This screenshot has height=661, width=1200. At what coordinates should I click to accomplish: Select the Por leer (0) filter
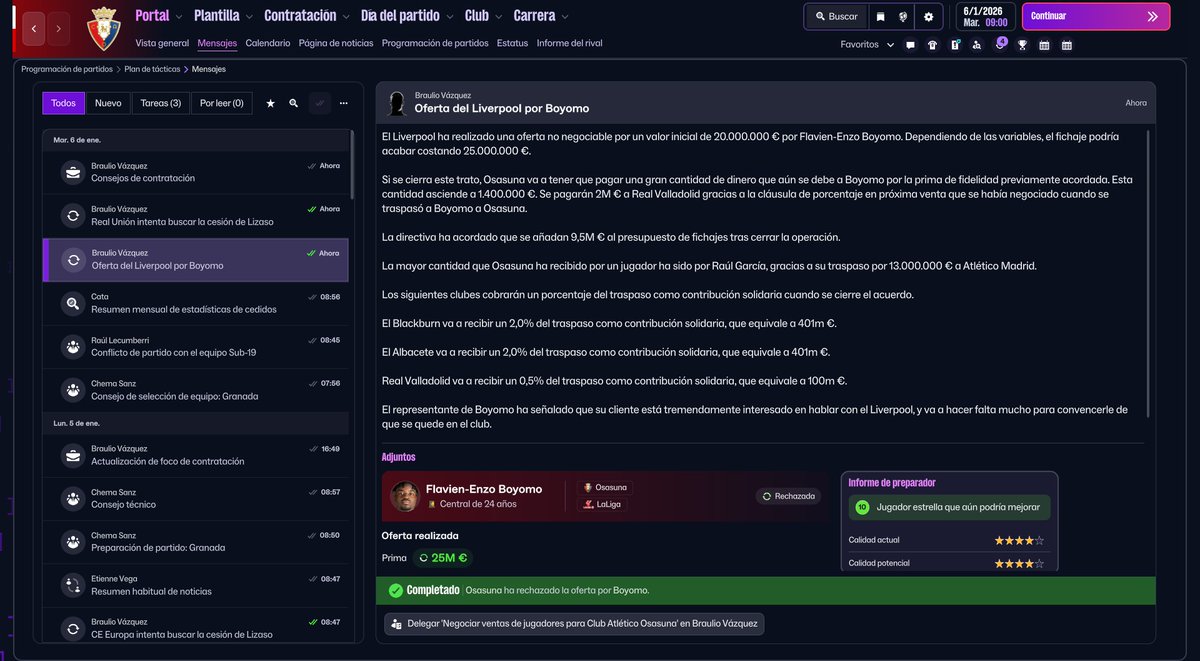[x=222, y=103]
